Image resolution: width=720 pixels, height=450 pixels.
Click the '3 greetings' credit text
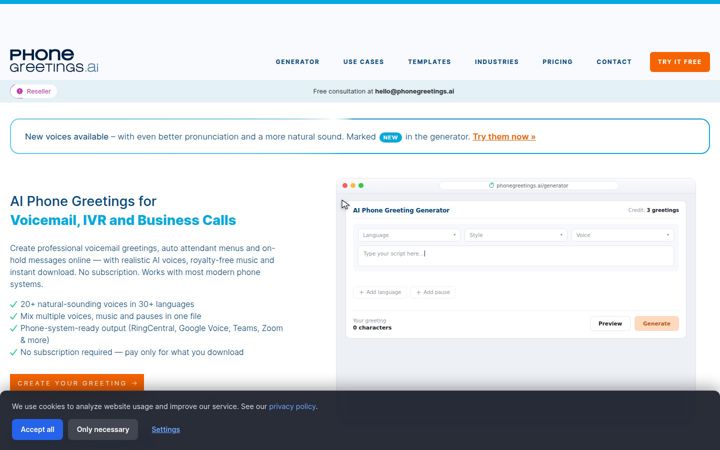(663, 210)
